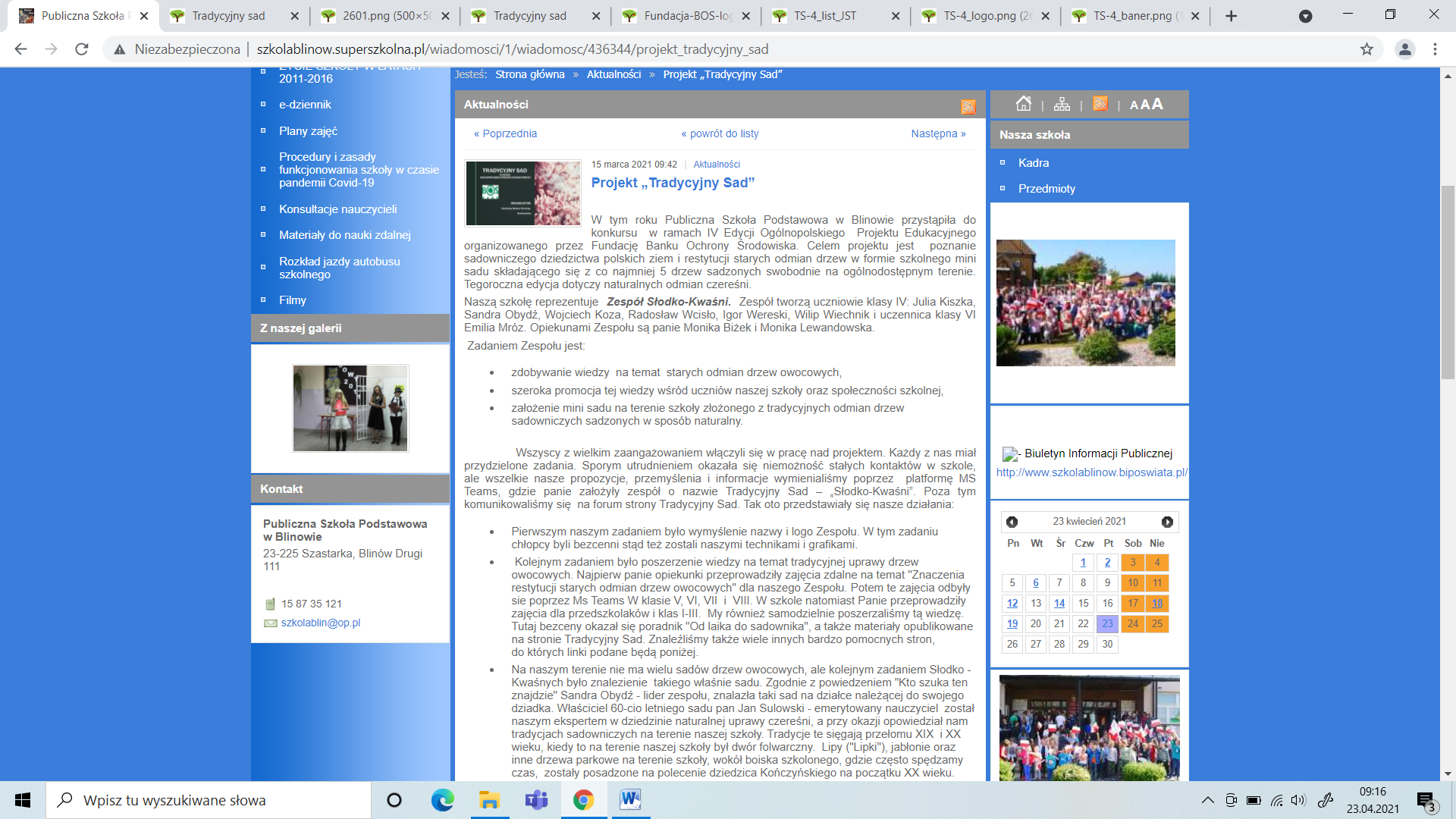Click the Następna » link
Image resolution: width=1456 pixels, height=819 pixels.
pos(938,133)
